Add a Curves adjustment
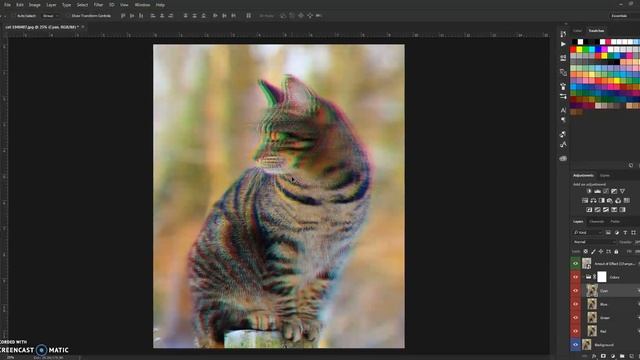The width and height of the screenshot is (640, 360). tap(606, 191)
